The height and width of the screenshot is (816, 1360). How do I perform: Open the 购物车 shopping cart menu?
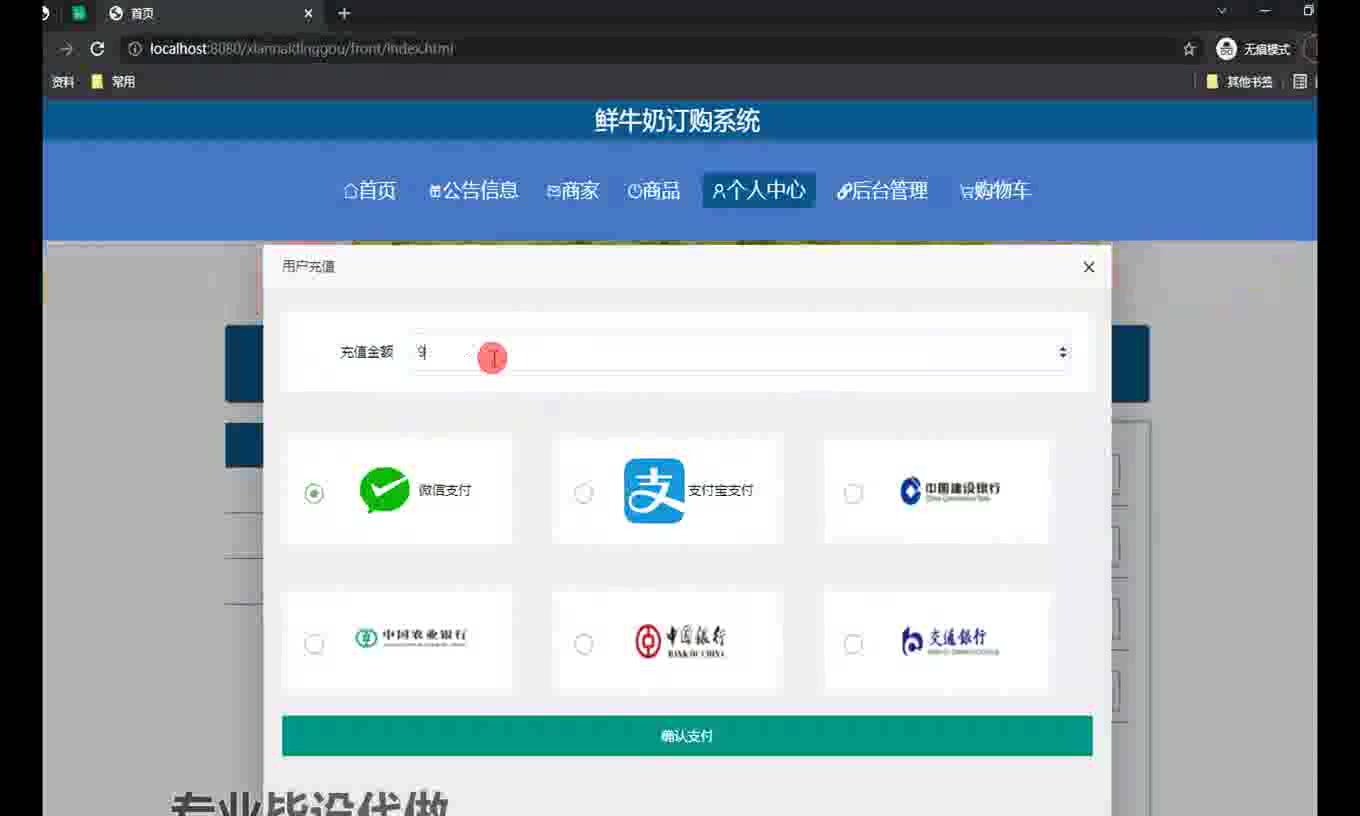[995, 190]
